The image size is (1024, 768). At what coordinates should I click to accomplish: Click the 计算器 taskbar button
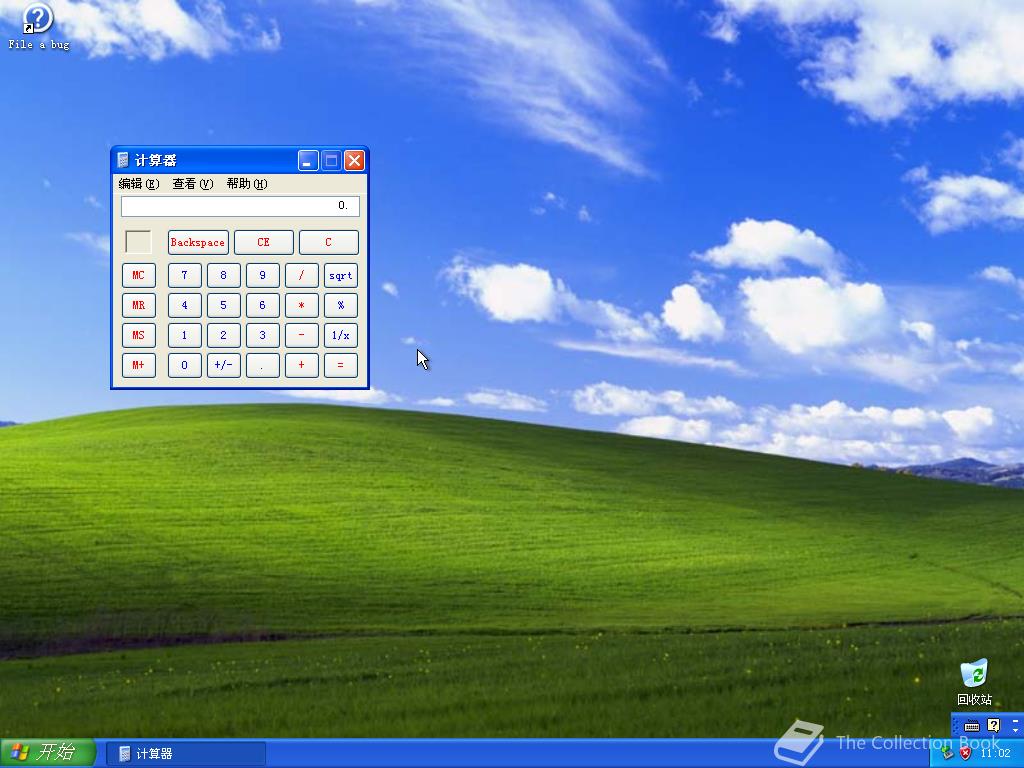186,754
